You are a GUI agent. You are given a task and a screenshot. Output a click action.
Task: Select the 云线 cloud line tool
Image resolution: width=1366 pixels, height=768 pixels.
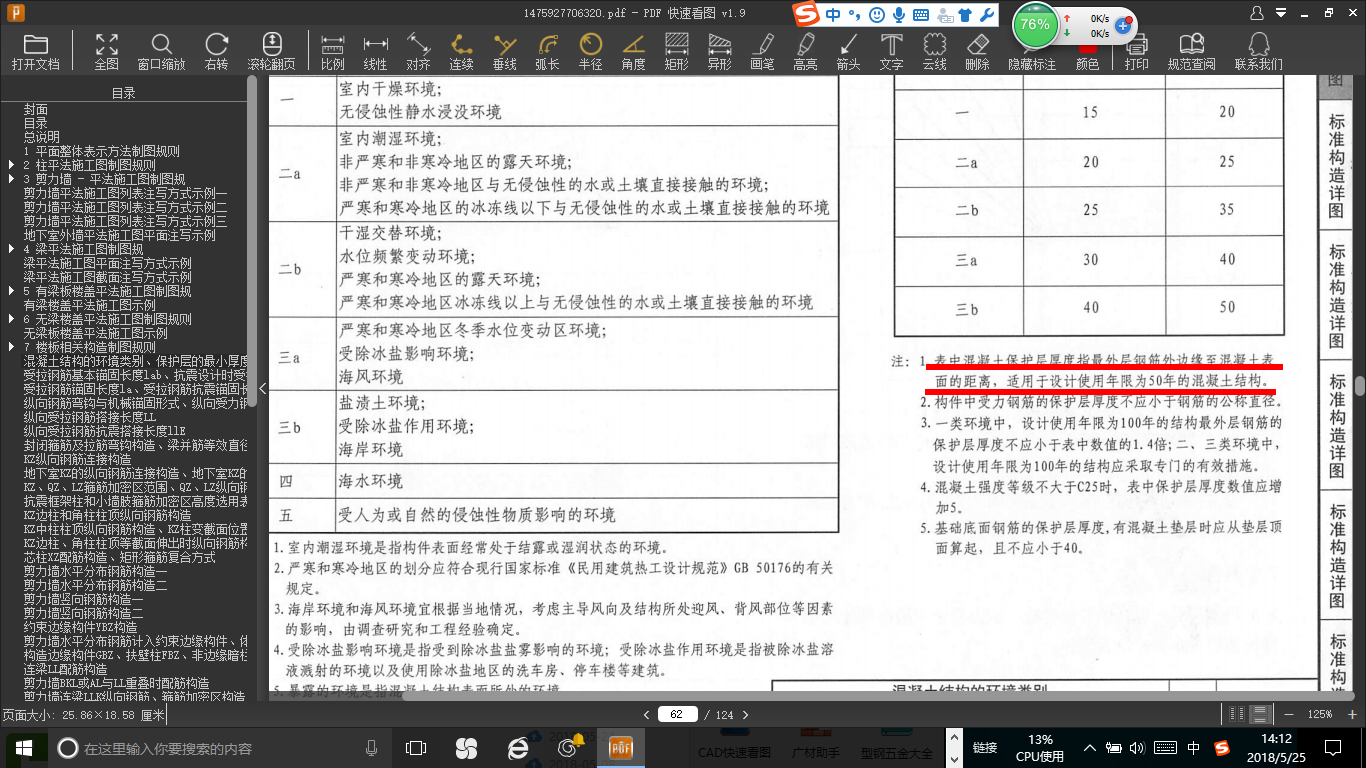(x=934, y=51)
